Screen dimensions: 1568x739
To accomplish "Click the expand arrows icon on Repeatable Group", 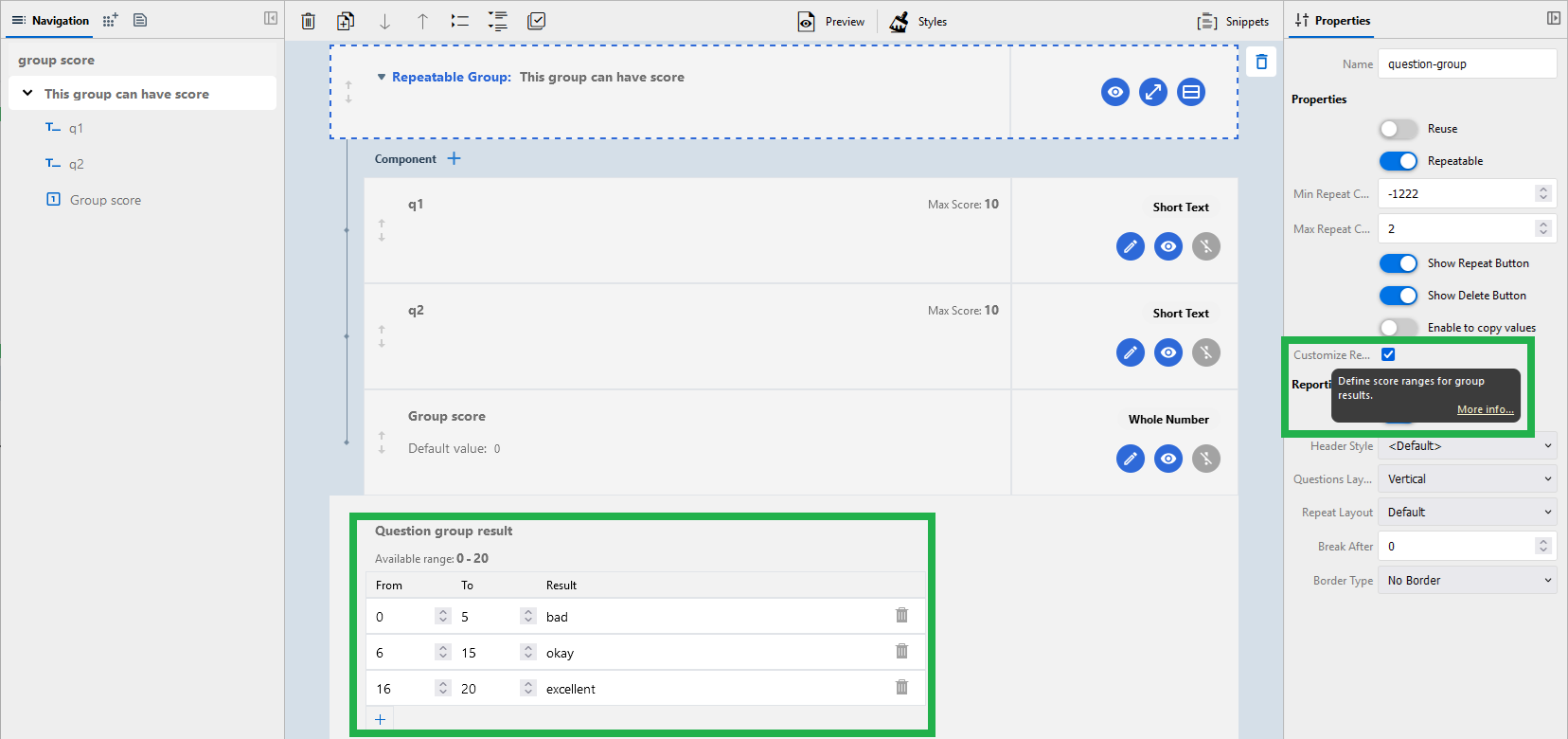I will 1152,92.
